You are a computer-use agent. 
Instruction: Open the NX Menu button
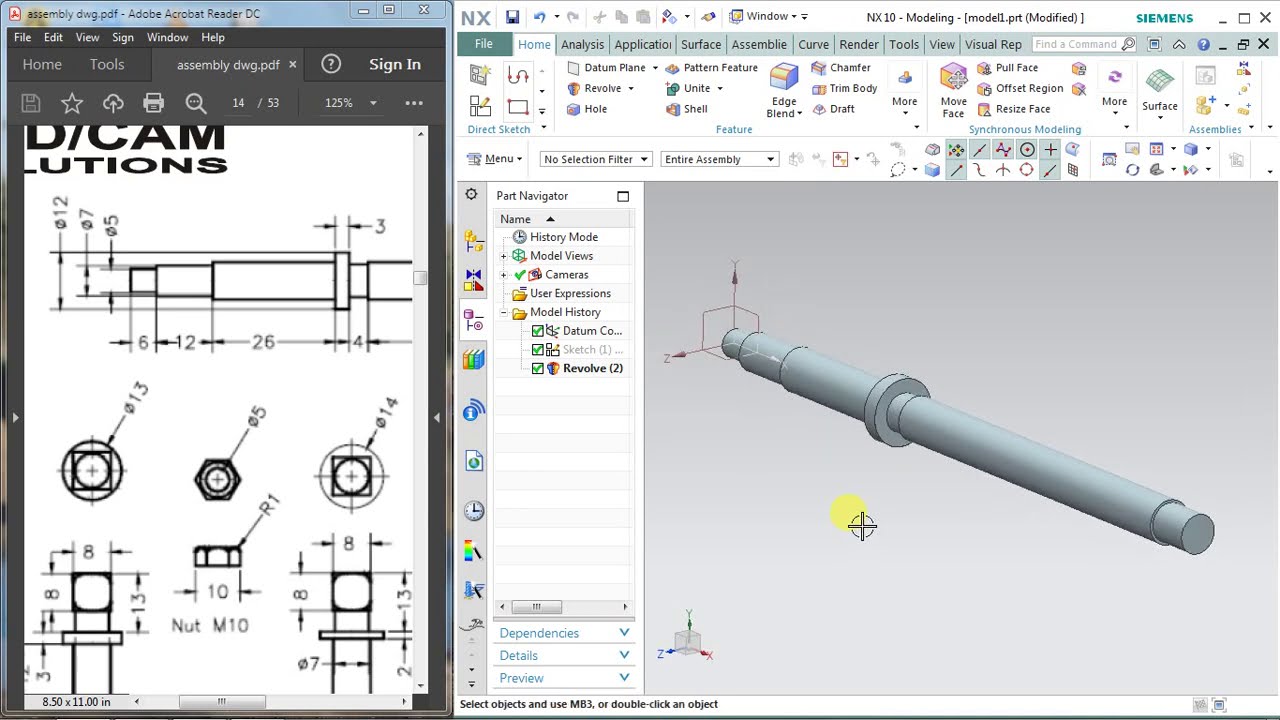point(495,159)
